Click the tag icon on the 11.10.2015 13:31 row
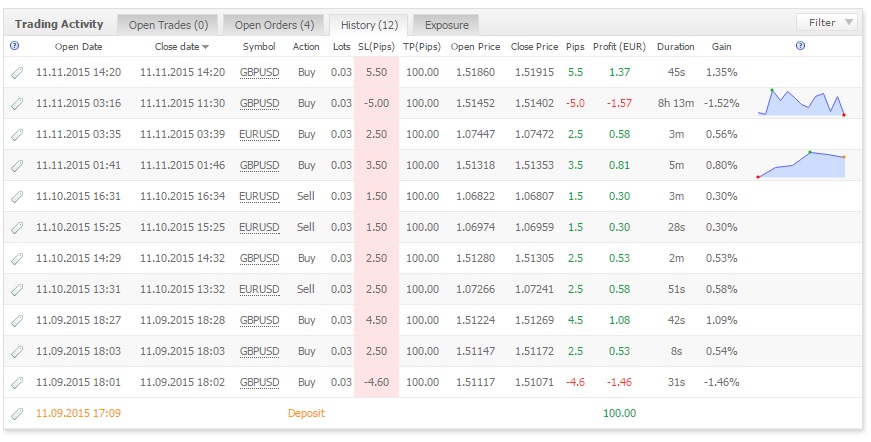This screenshot has width=871, height=442. pos(17,289)
